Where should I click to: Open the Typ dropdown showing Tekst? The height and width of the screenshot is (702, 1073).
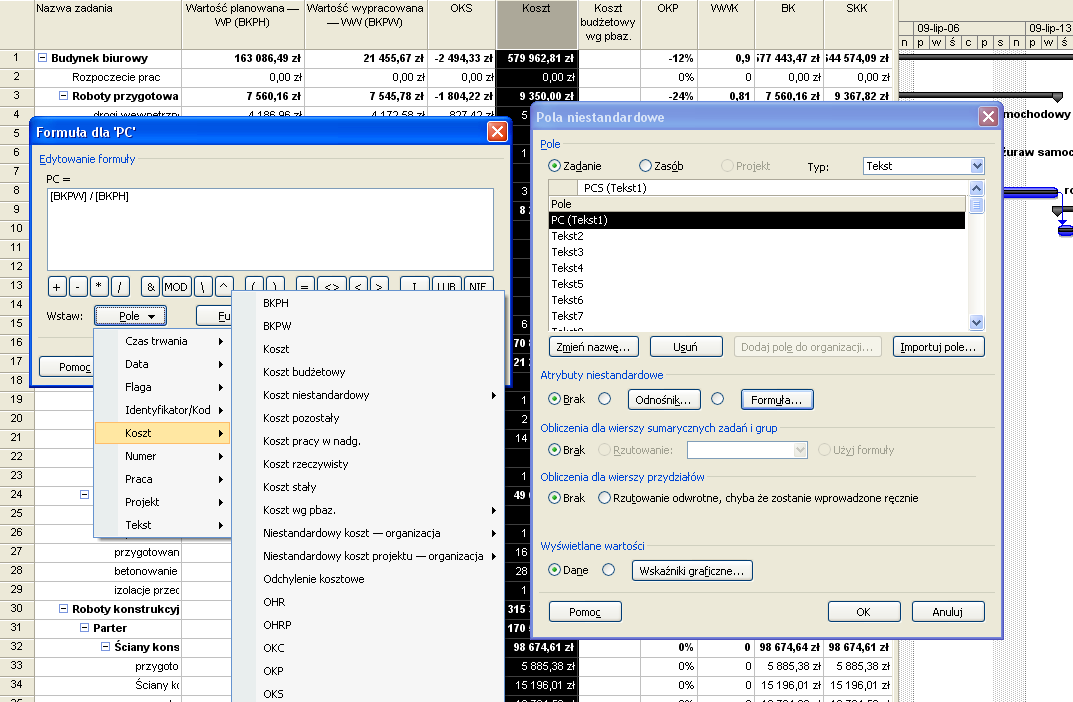[977, 166]
